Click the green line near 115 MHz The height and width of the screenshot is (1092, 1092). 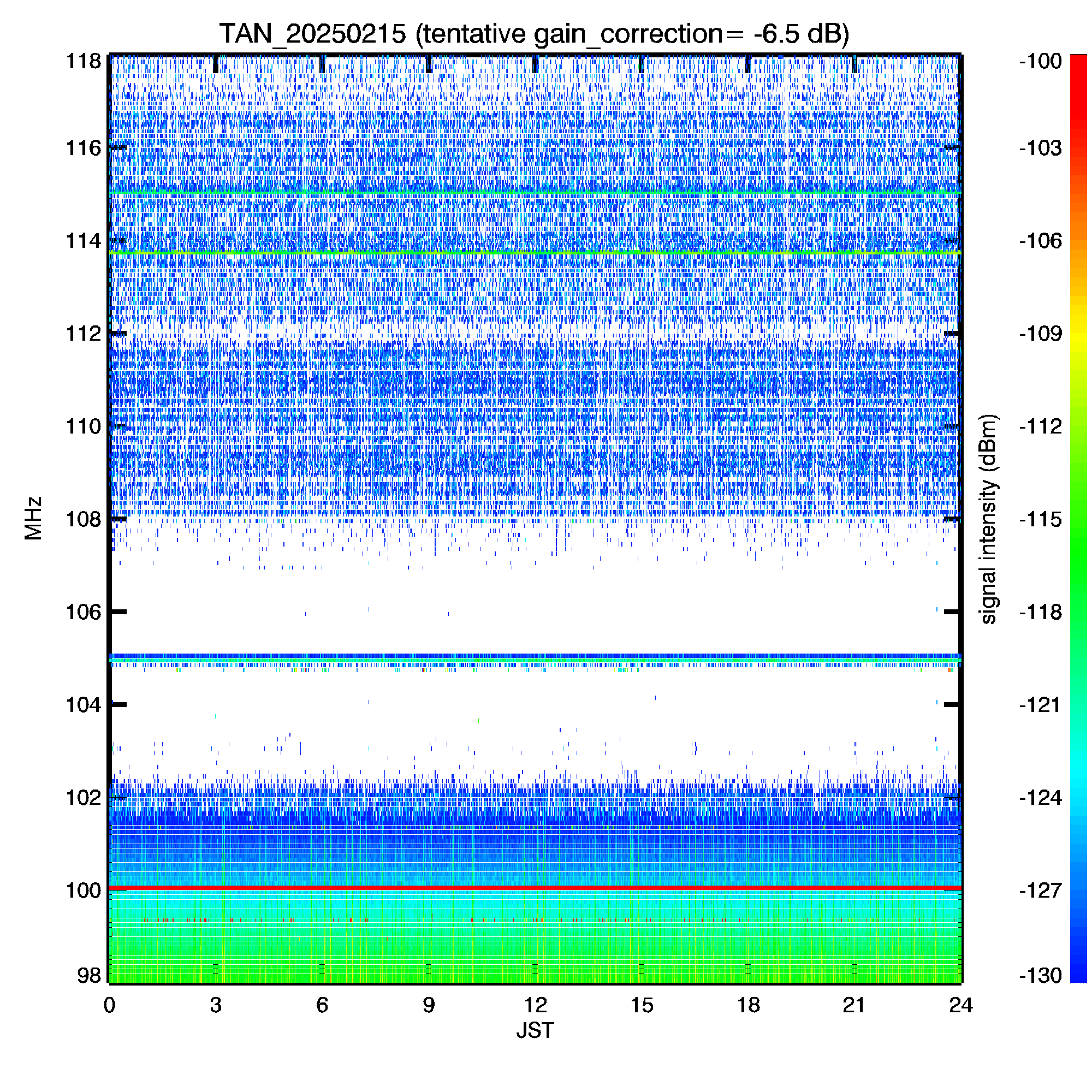pyautogui.click(x=535, y=193)
